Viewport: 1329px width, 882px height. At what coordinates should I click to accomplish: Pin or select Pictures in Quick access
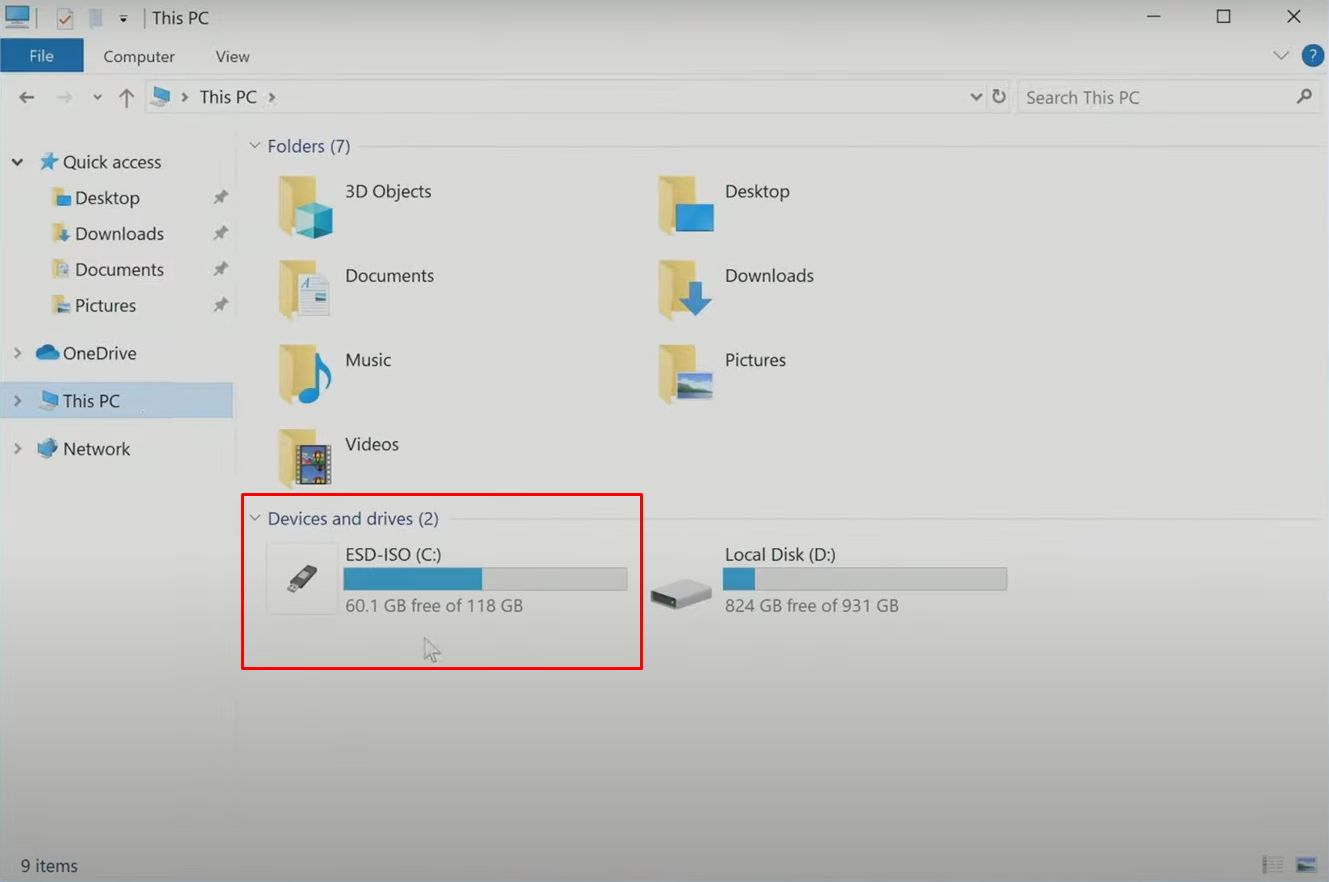pos(105,305)
